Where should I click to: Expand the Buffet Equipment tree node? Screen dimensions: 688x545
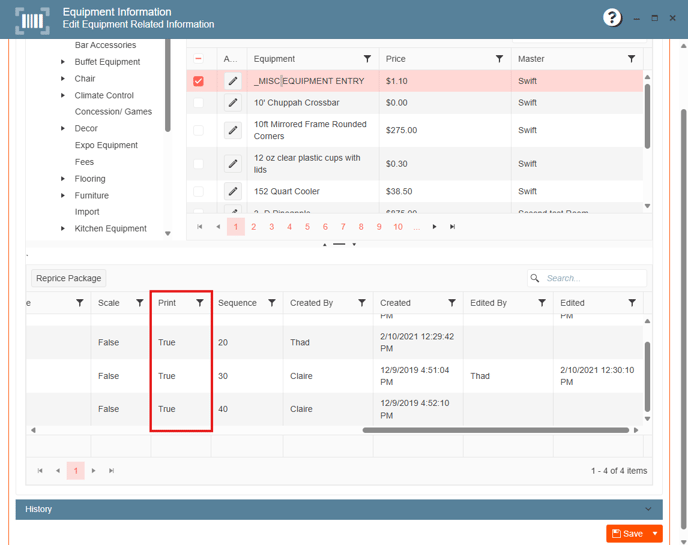(64, 62)
